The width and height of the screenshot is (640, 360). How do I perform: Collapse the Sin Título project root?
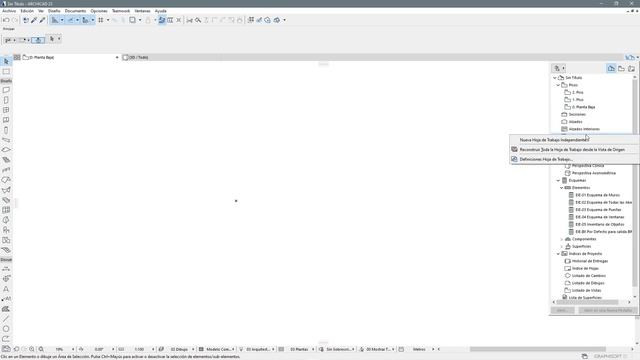coord(555,78)
